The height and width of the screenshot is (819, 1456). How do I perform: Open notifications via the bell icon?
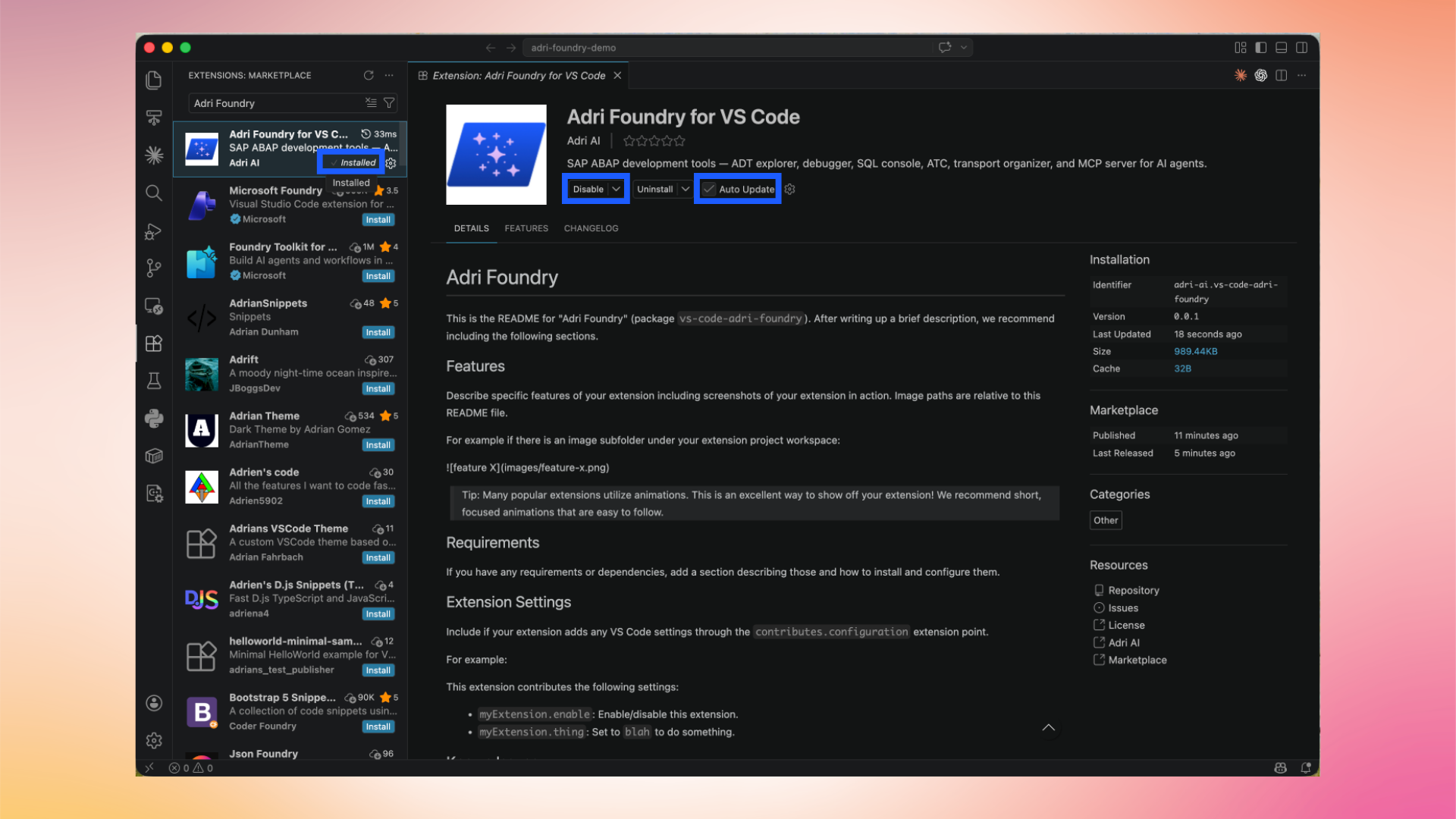[1306, 767]
